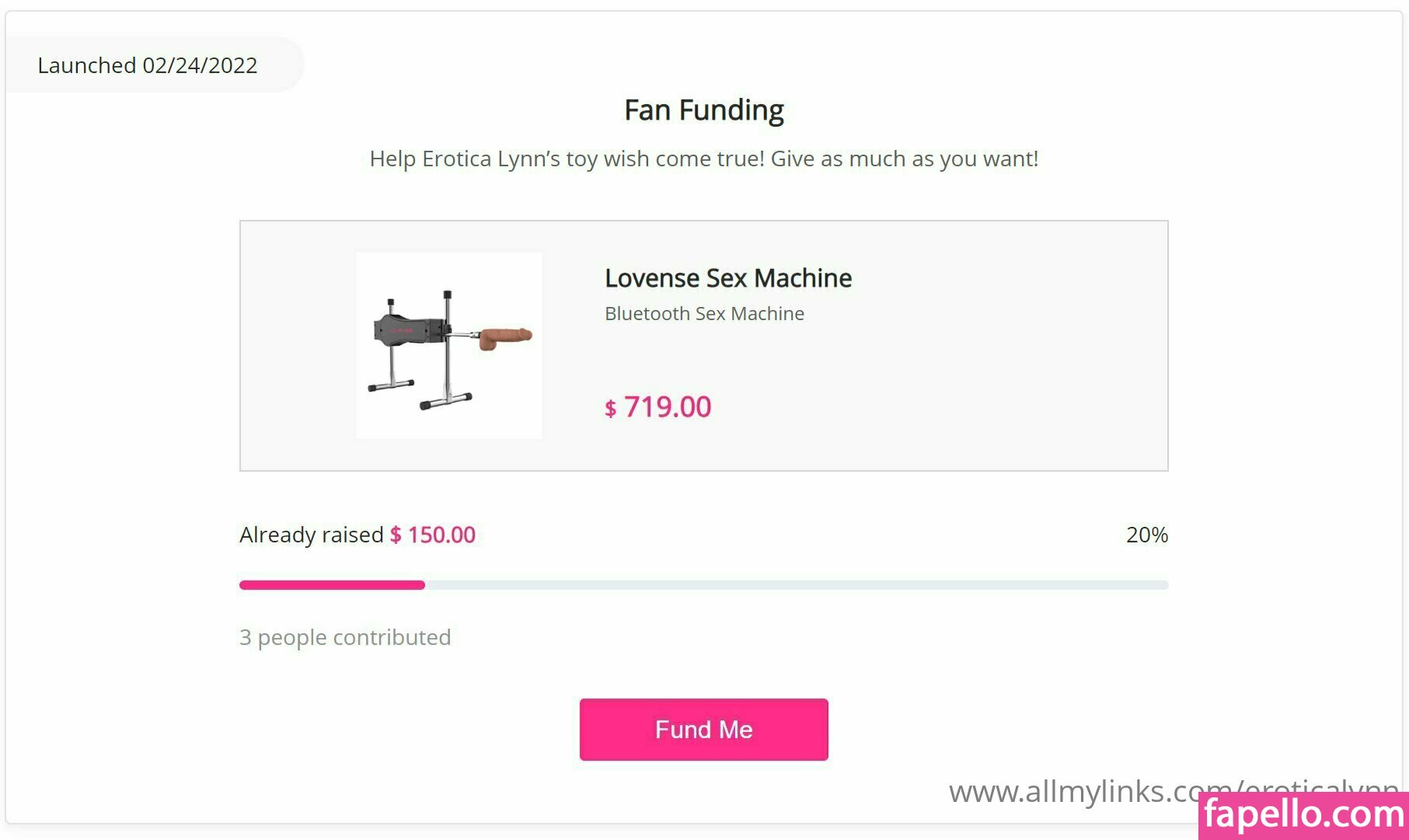Click the fapello.com pink watermark badge
Viewport: 1409px width, 840px height.
tap(1304, 815)
